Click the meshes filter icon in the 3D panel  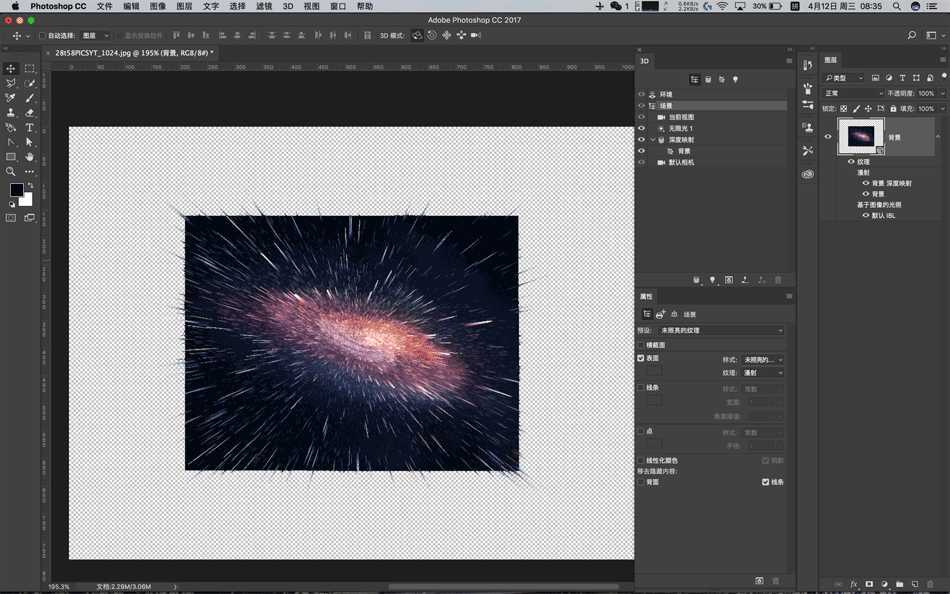pos(708,80)
